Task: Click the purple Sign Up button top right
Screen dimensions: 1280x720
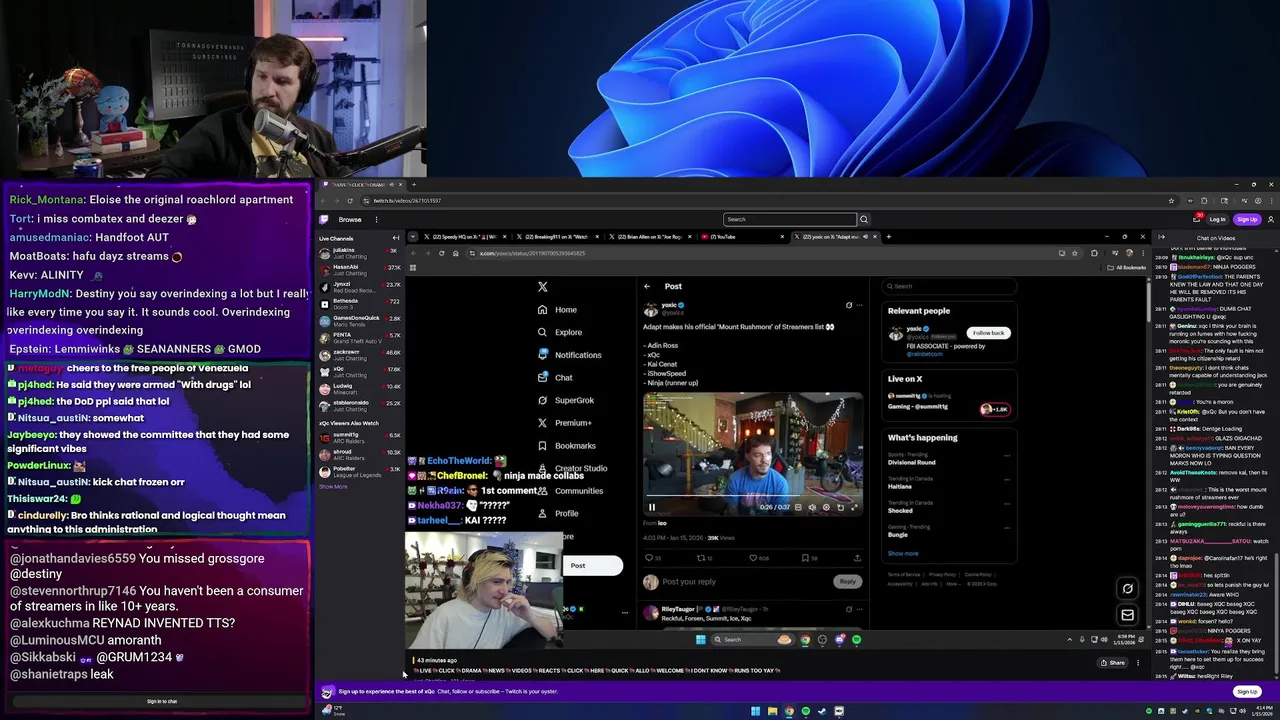Action: pyautogui.click(x=1246, y=219)
